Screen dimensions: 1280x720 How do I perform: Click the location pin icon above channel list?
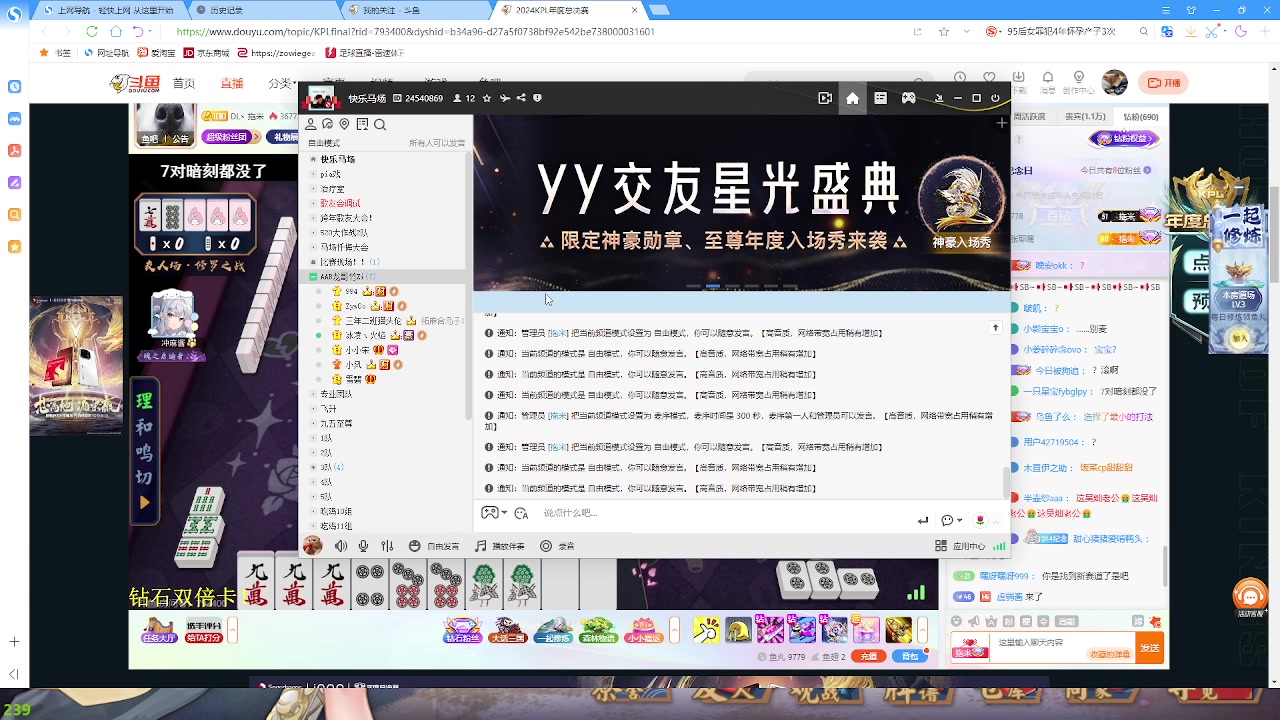point(344,124)
